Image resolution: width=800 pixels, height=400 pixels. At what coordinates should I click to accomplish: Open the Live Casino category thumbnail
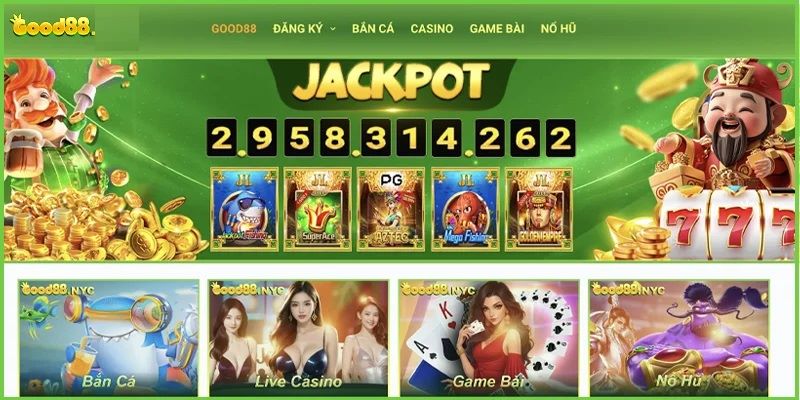click(x=298, y=338)
